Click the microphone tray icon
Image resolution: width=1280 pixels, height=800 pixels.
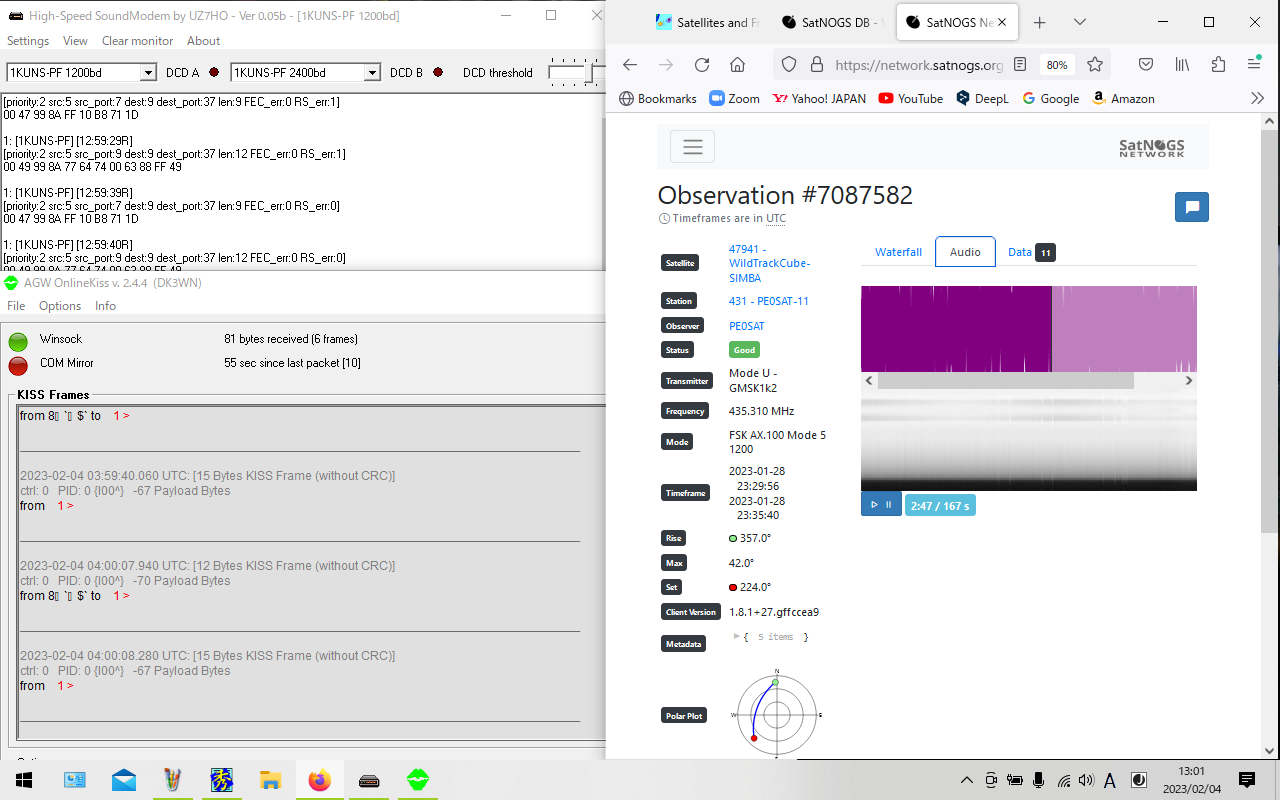[1039, 780]
